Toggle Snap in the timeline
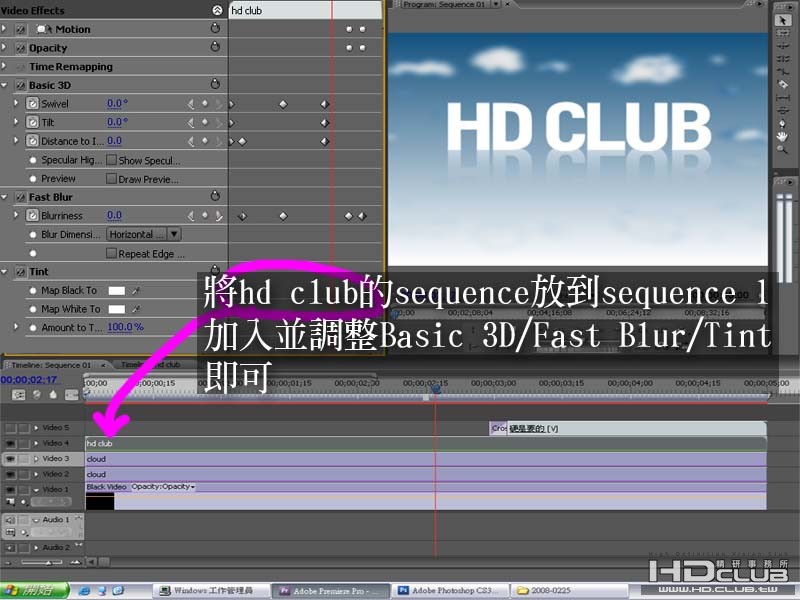The width and height of the screenshot is (800, 600). [18, 395]
